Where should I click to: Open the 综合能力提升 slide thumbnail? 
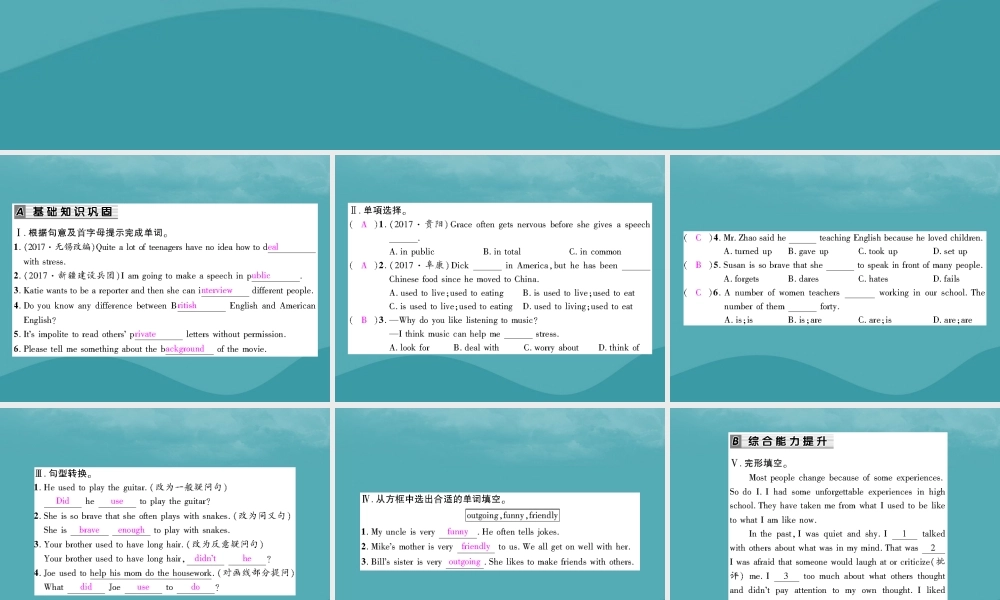[x=835, y=504]
